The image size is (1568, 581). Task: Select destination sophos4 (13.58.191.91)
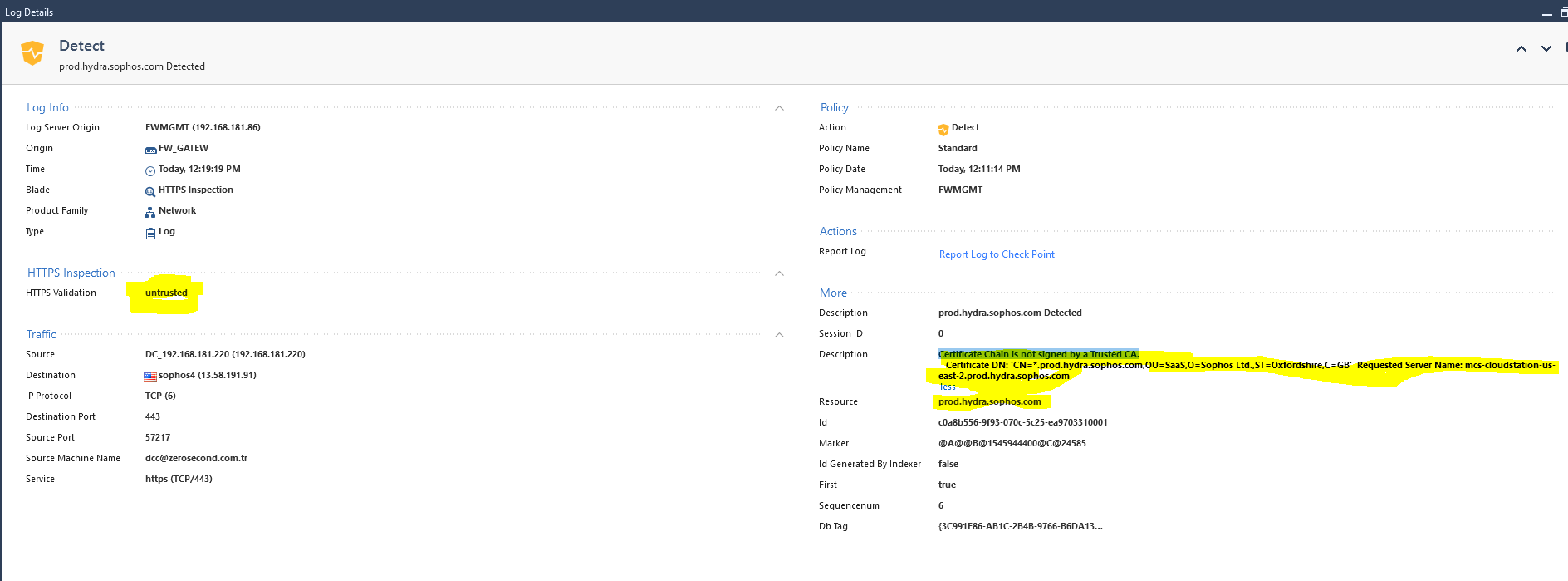click(x=208, y=375)
